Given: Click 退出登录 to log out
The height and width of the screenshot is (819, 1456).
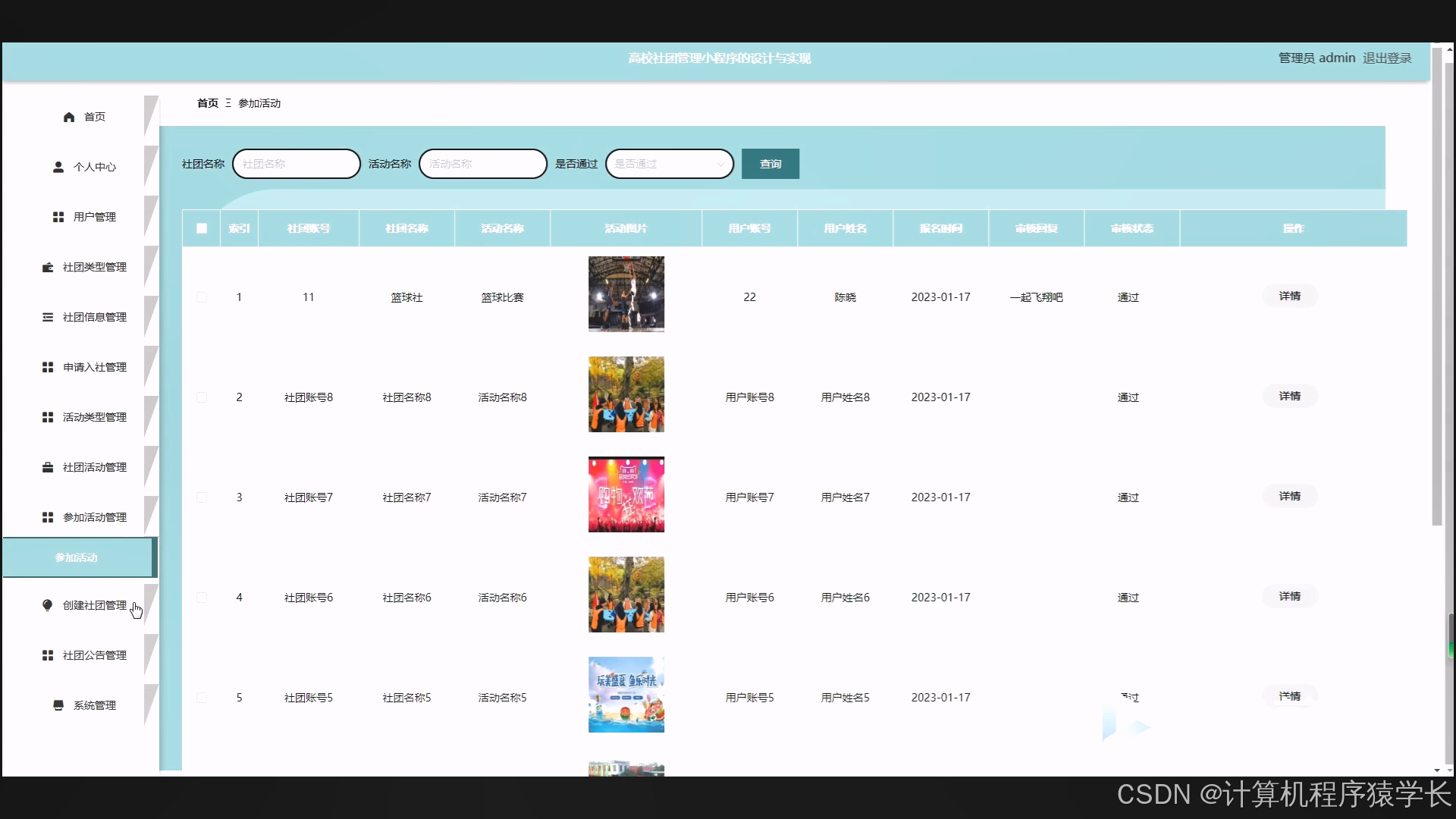Looking at the screenshot, I should (1387, 58).
